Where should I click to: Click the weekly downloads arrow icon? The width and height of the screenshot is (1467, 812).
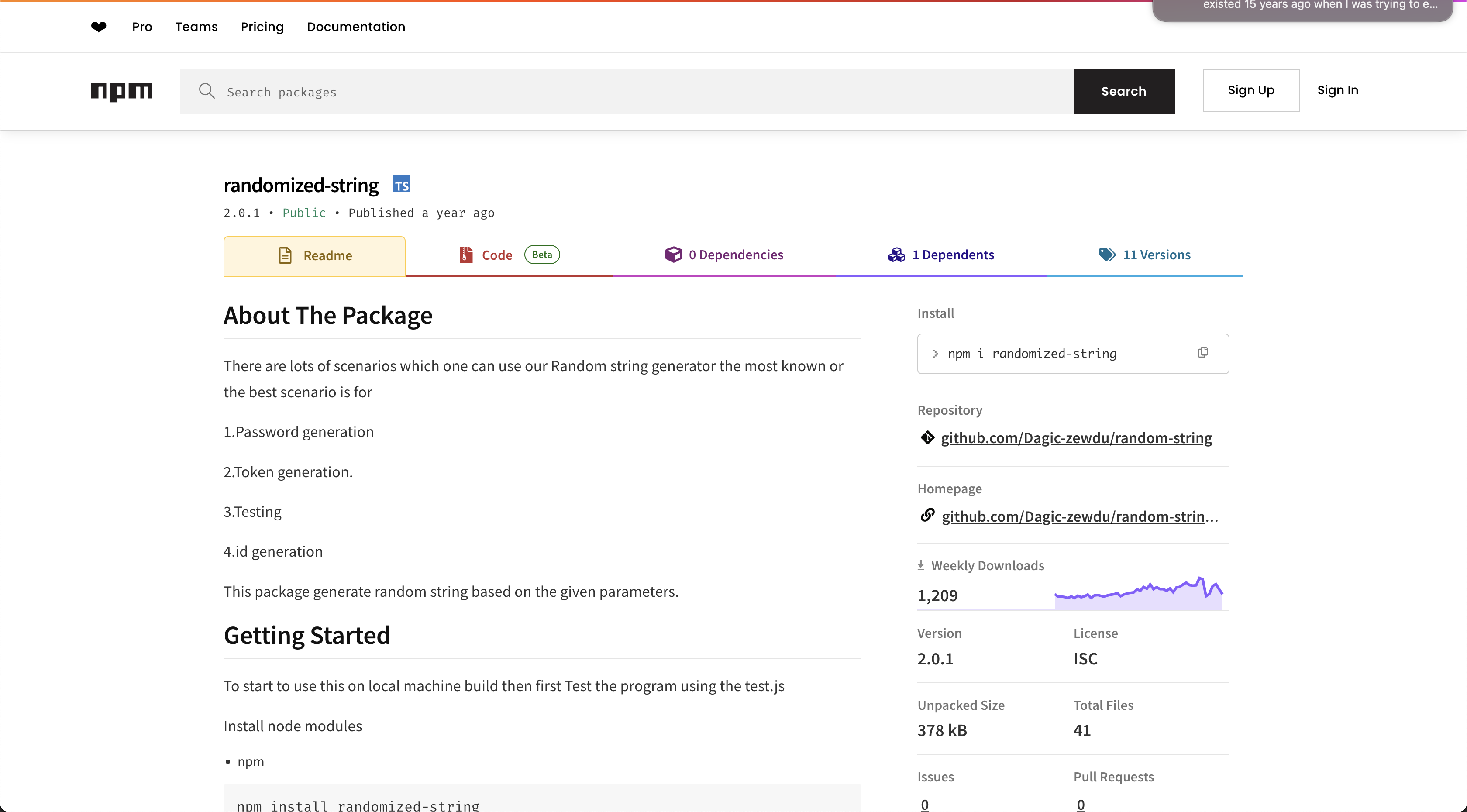921,565
